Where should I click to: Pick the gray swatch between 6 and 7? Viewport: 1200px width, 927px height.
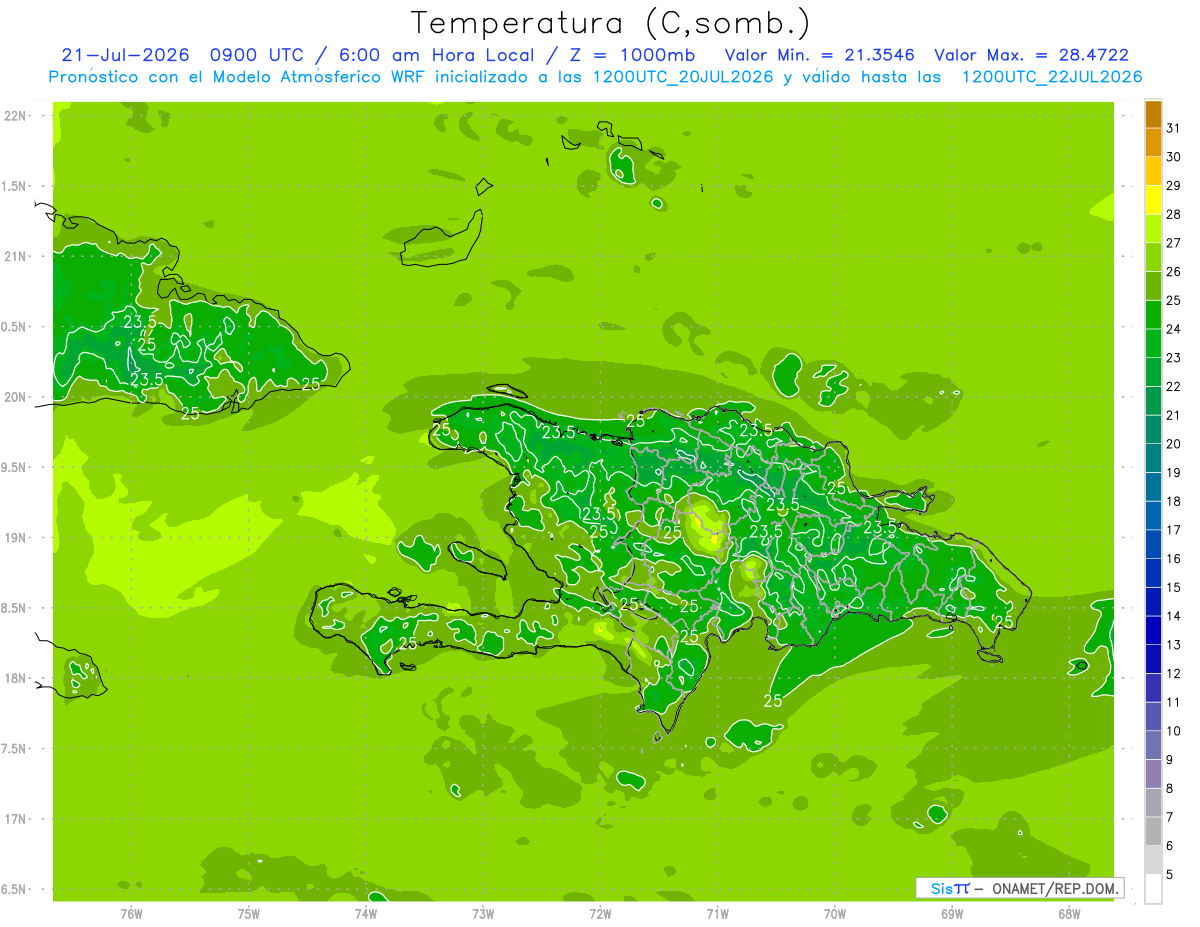click(x=1153, y=831)
